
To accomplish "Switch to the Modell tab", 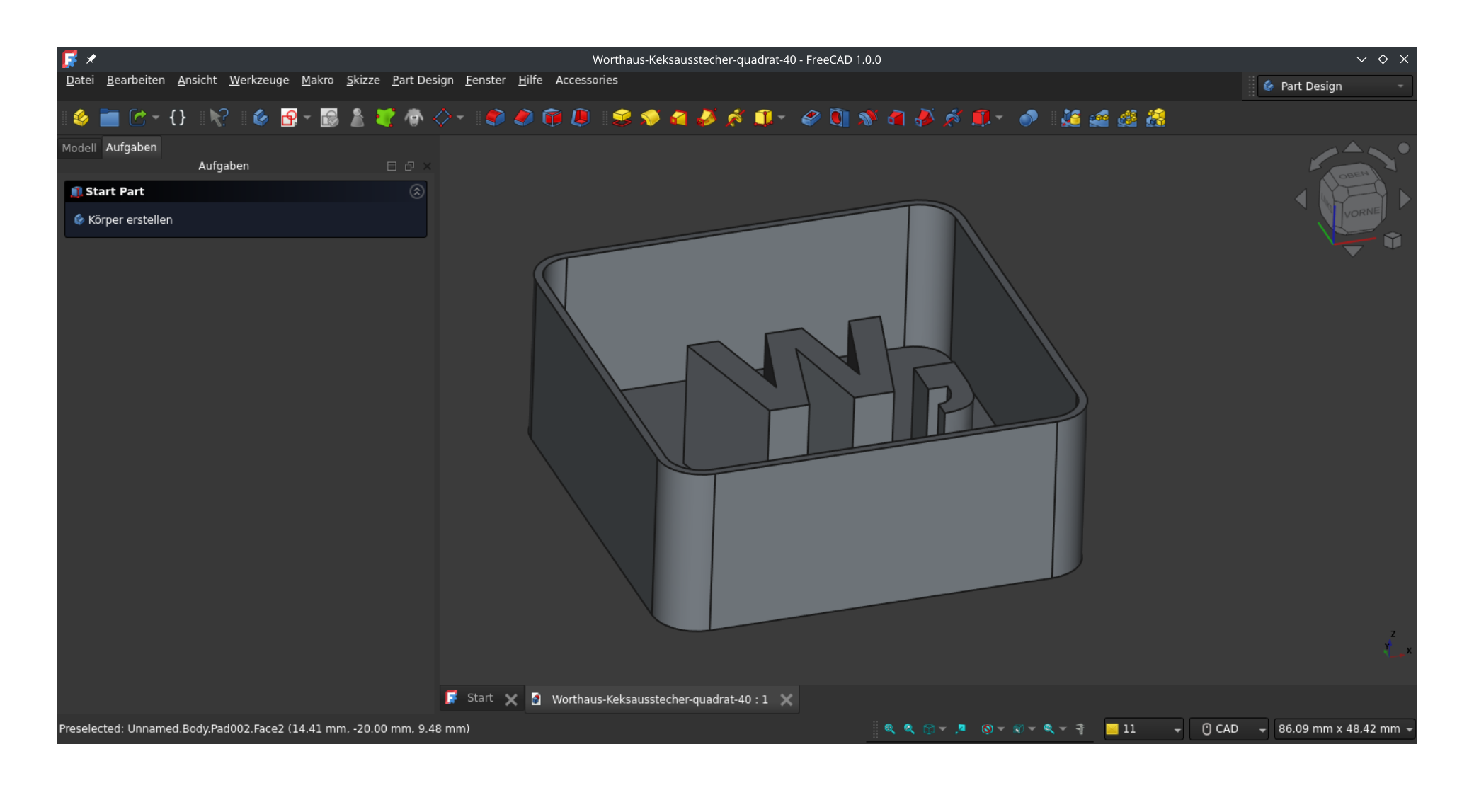I will pos(79,148).
